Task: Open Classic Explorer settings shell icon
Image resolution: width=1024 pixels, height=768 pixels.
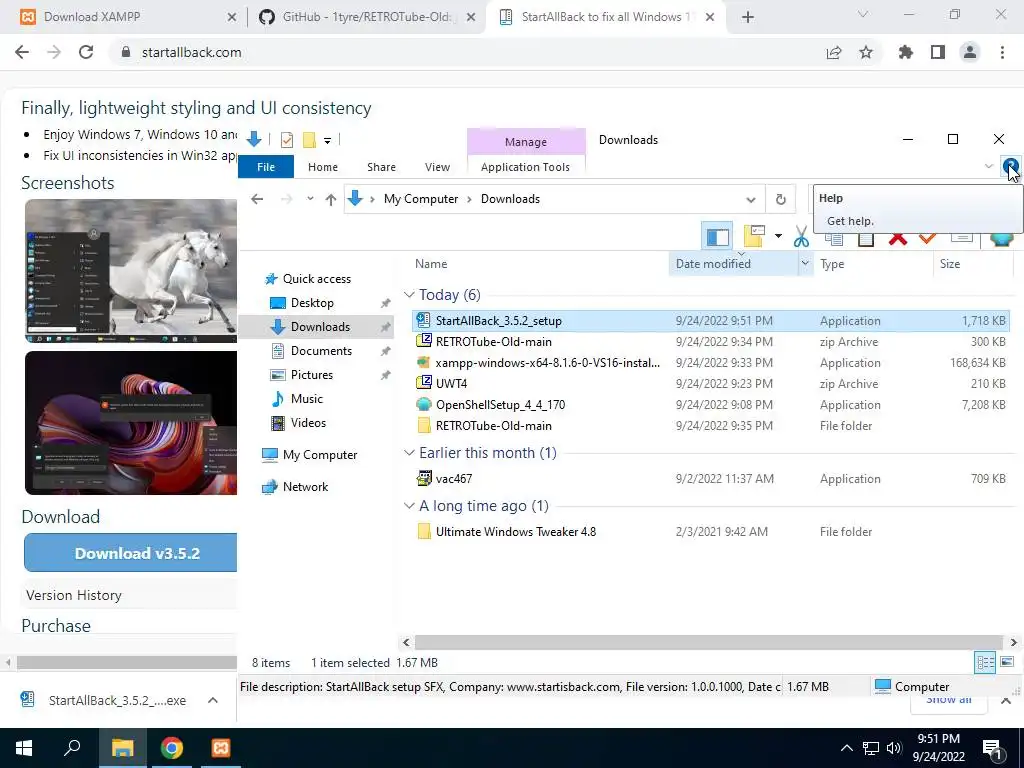Action: [1000, 239]
